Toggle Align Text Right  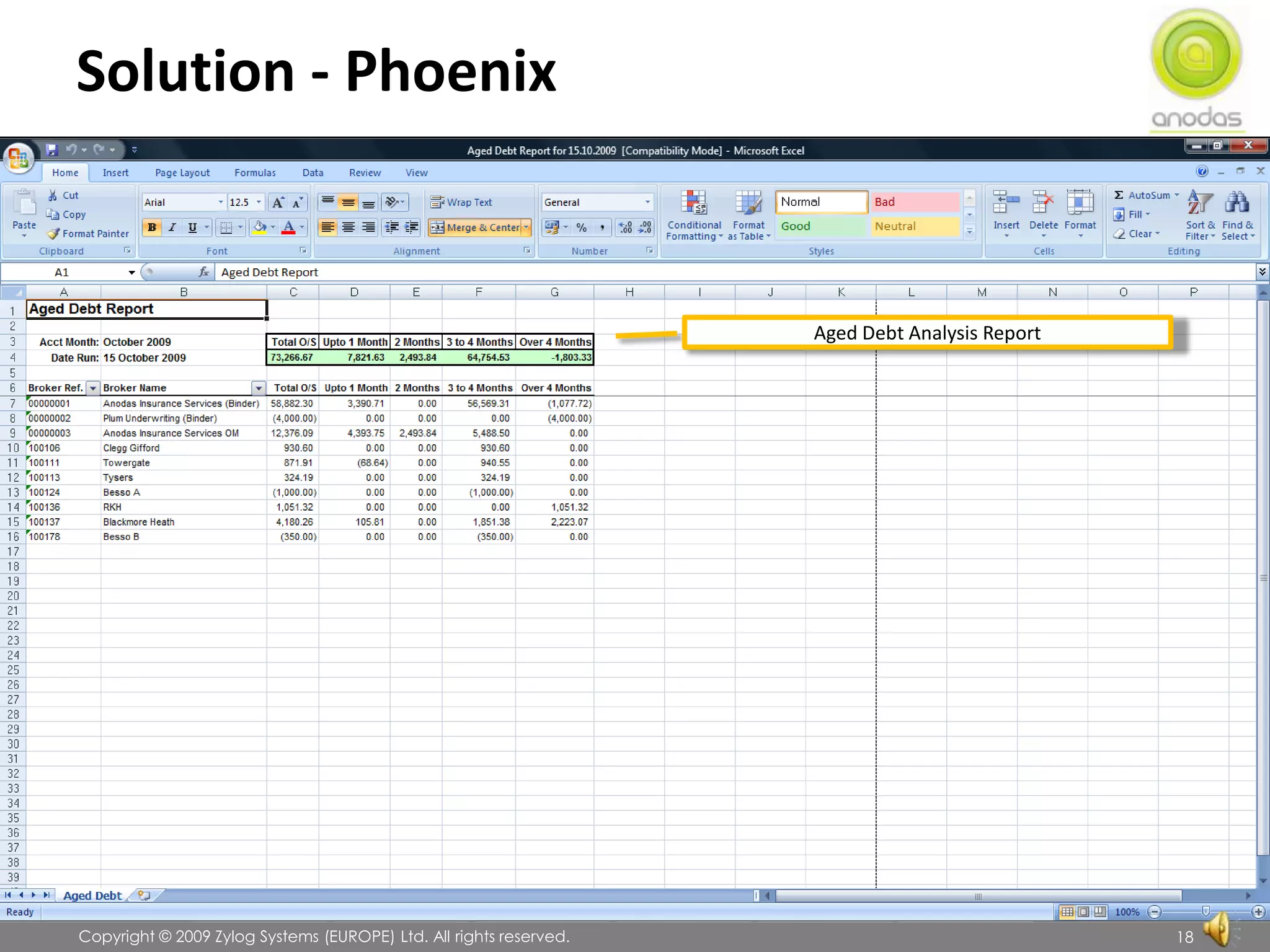(x=368, y=227)
